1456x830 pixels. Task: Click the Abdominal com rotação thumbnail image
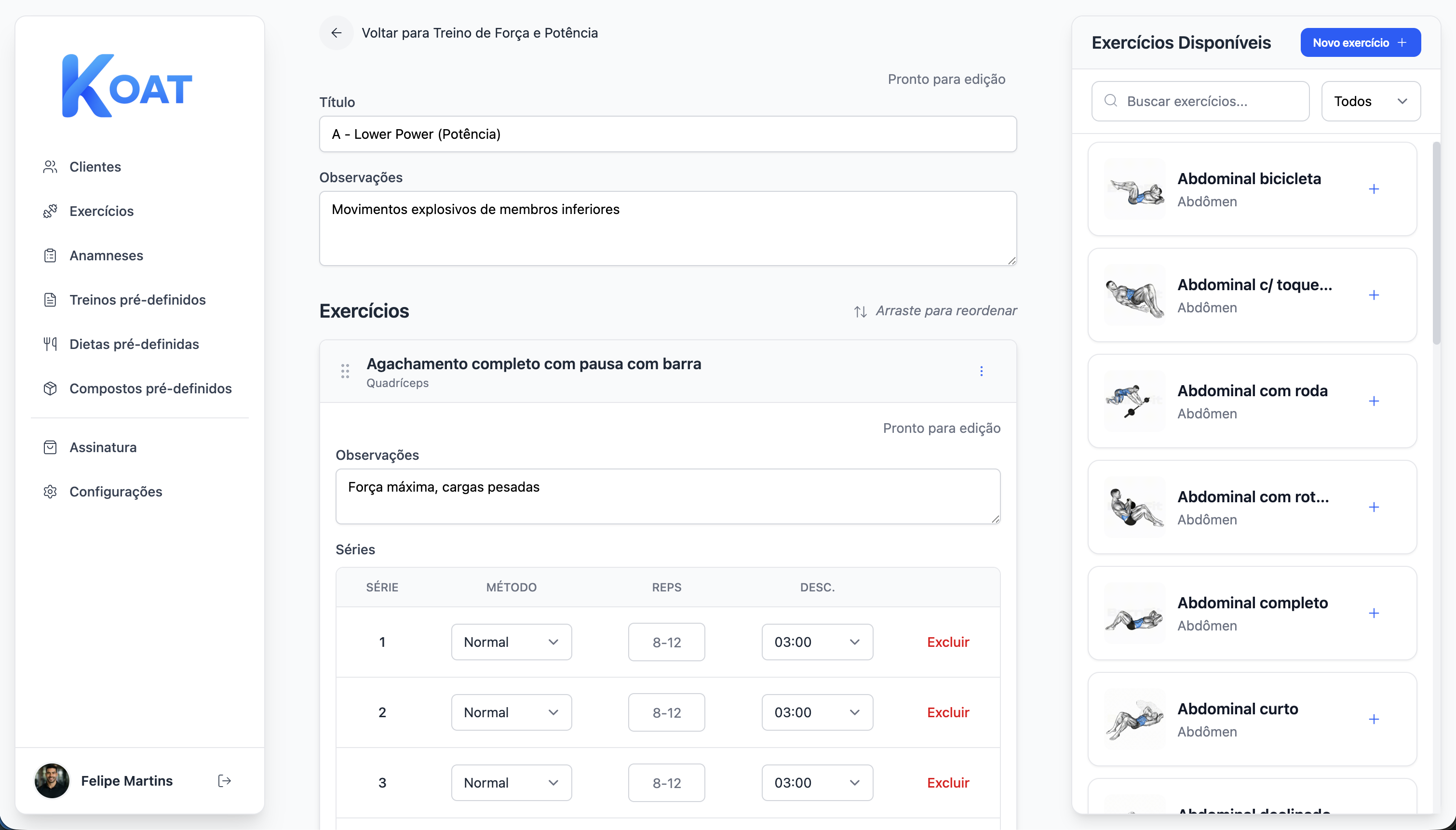point(1134,508)
